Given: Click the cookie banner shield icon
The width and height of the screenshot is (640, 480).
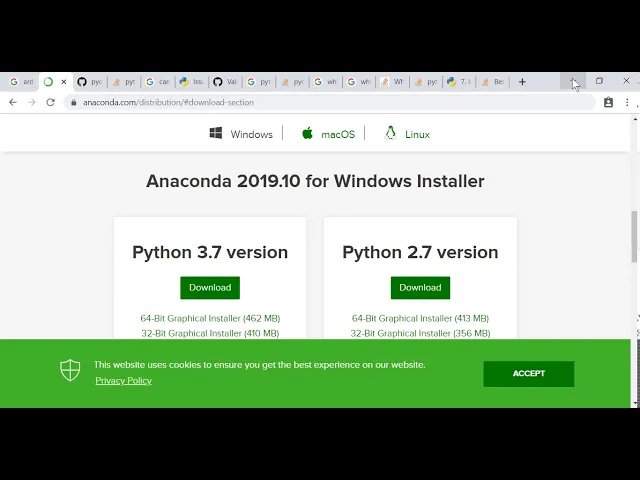Looking at the screenshot, I should (x=70, y=370).
